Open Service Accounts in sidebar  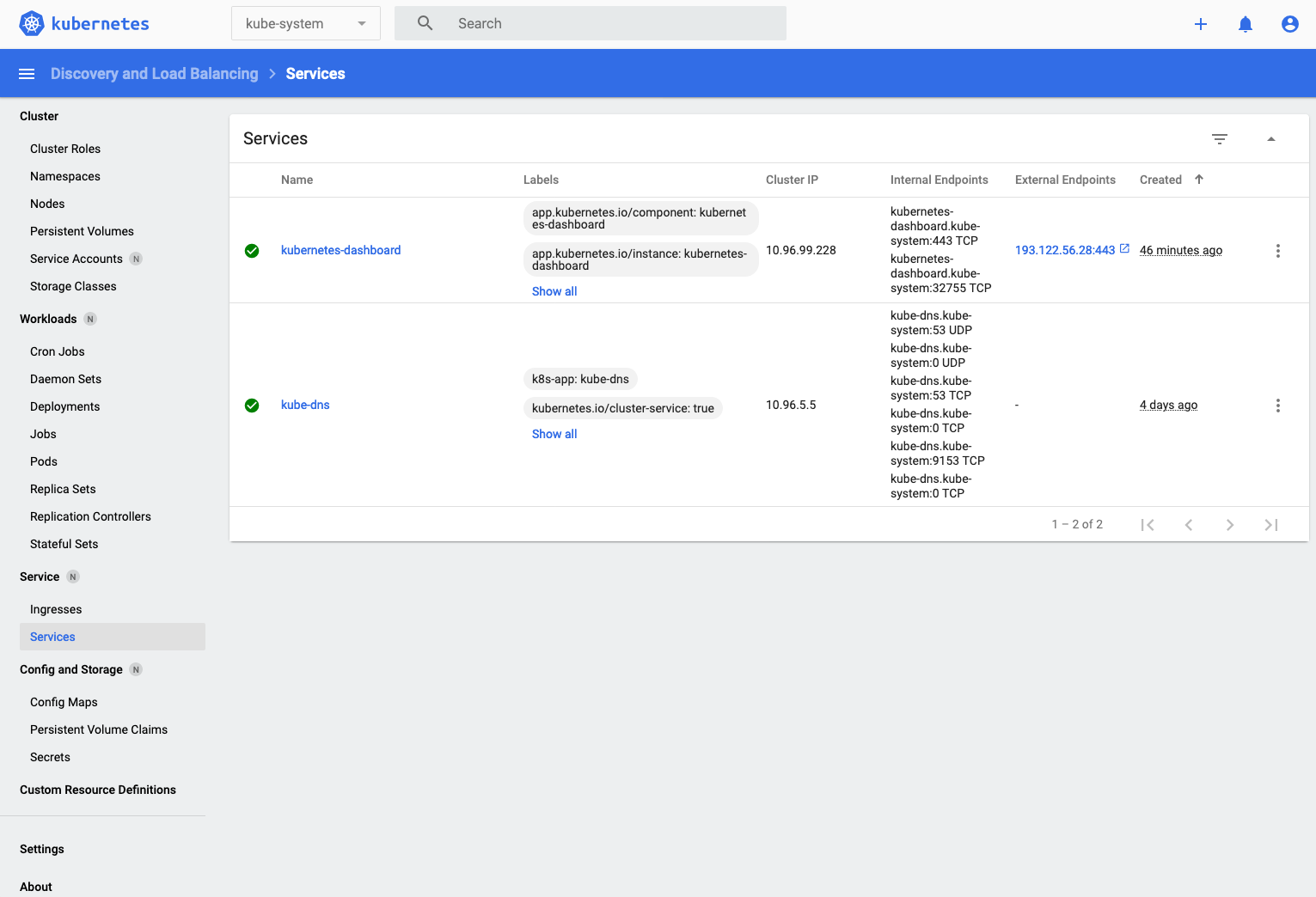pos(77,259)
